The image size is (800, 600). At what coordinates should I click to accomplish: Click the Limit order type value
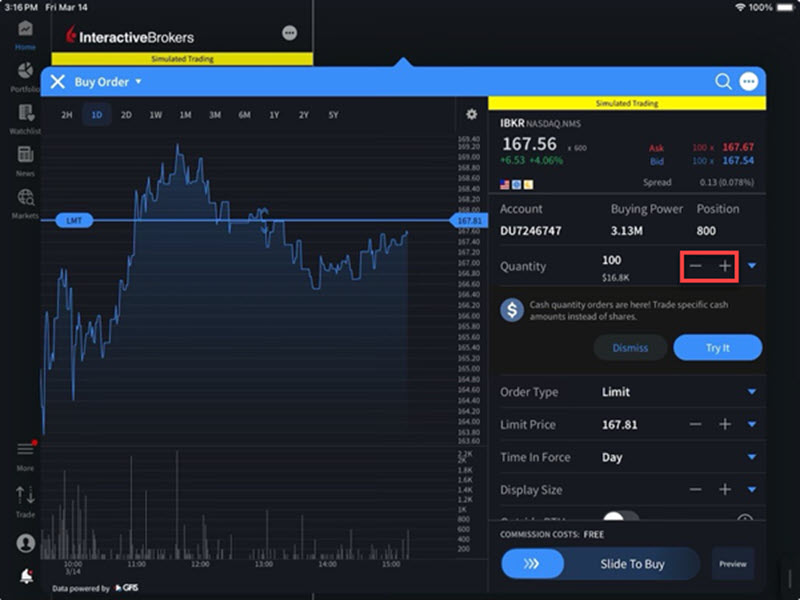(616, 392)
